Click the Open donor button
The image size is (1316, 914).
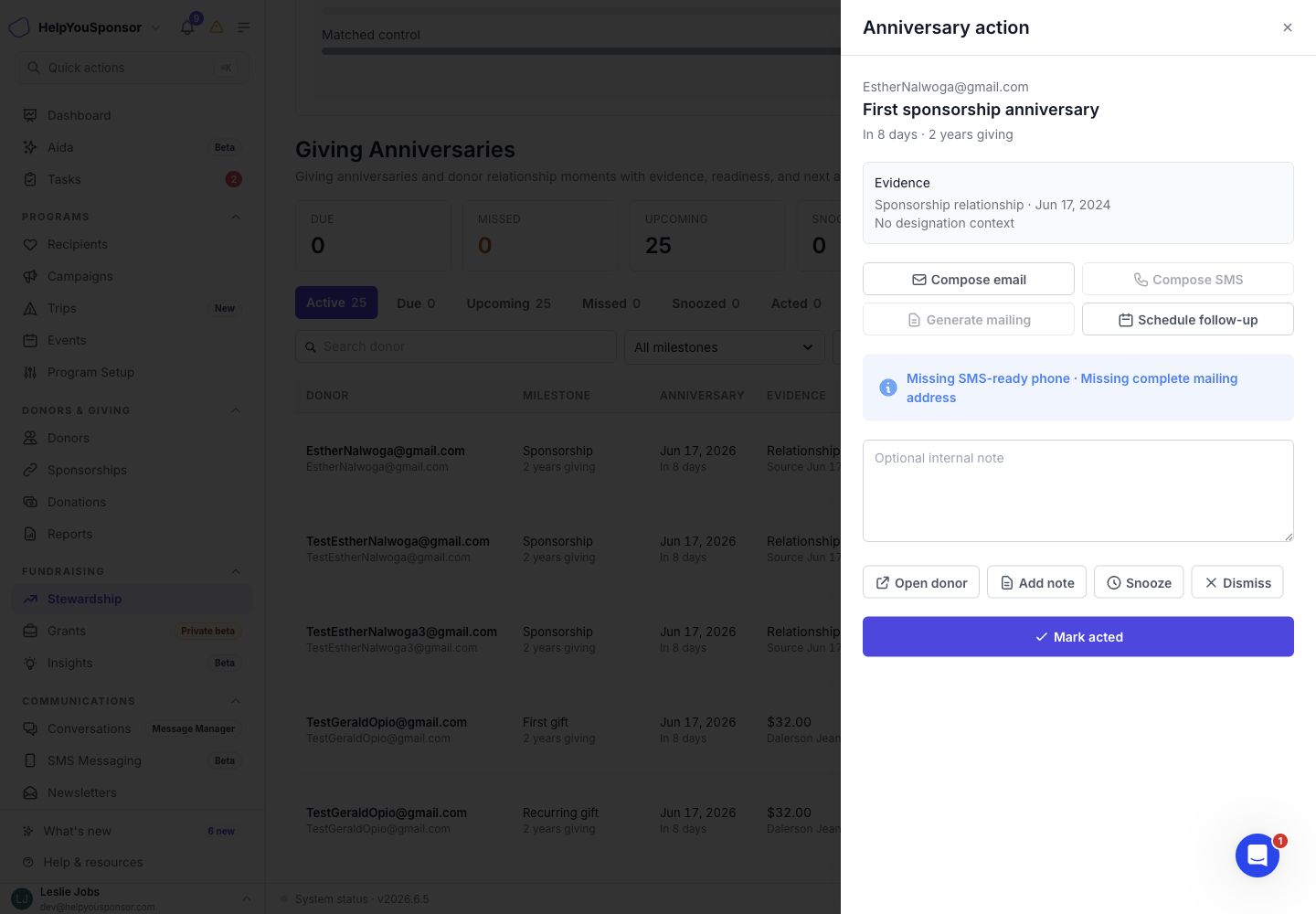click(921, 582)
